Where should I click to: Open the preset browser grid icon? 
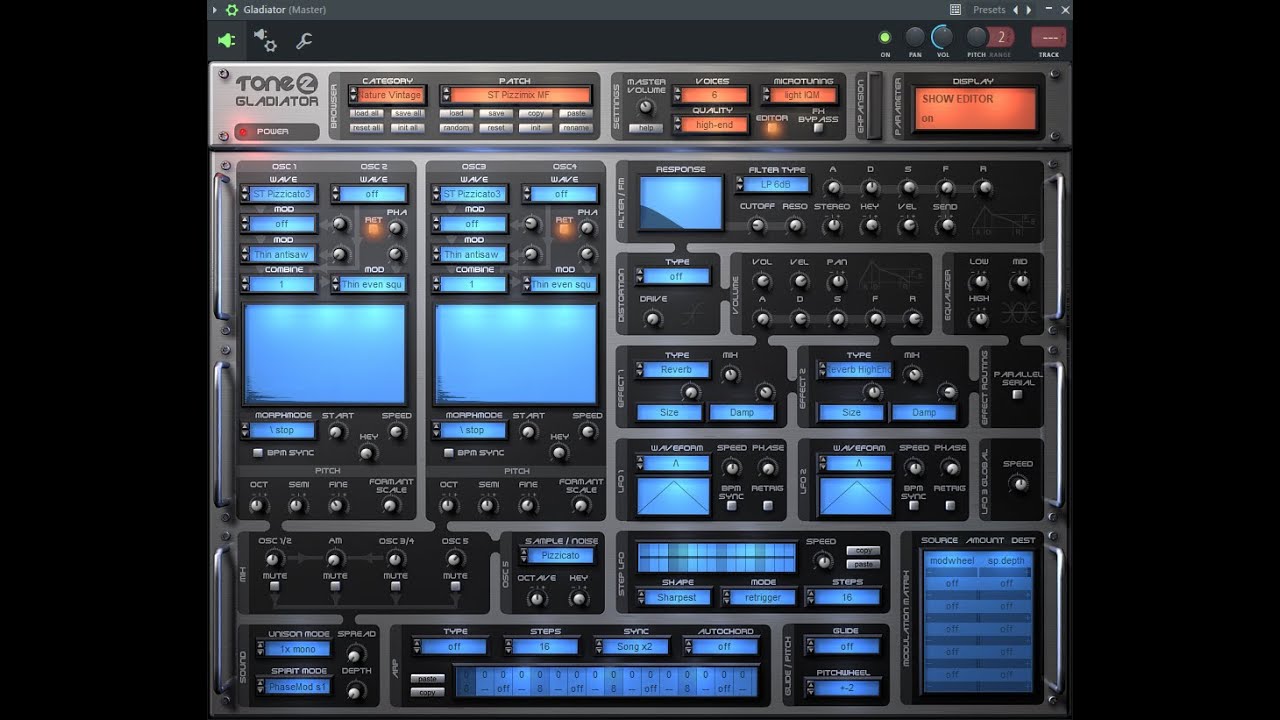[x=957, y=10]
